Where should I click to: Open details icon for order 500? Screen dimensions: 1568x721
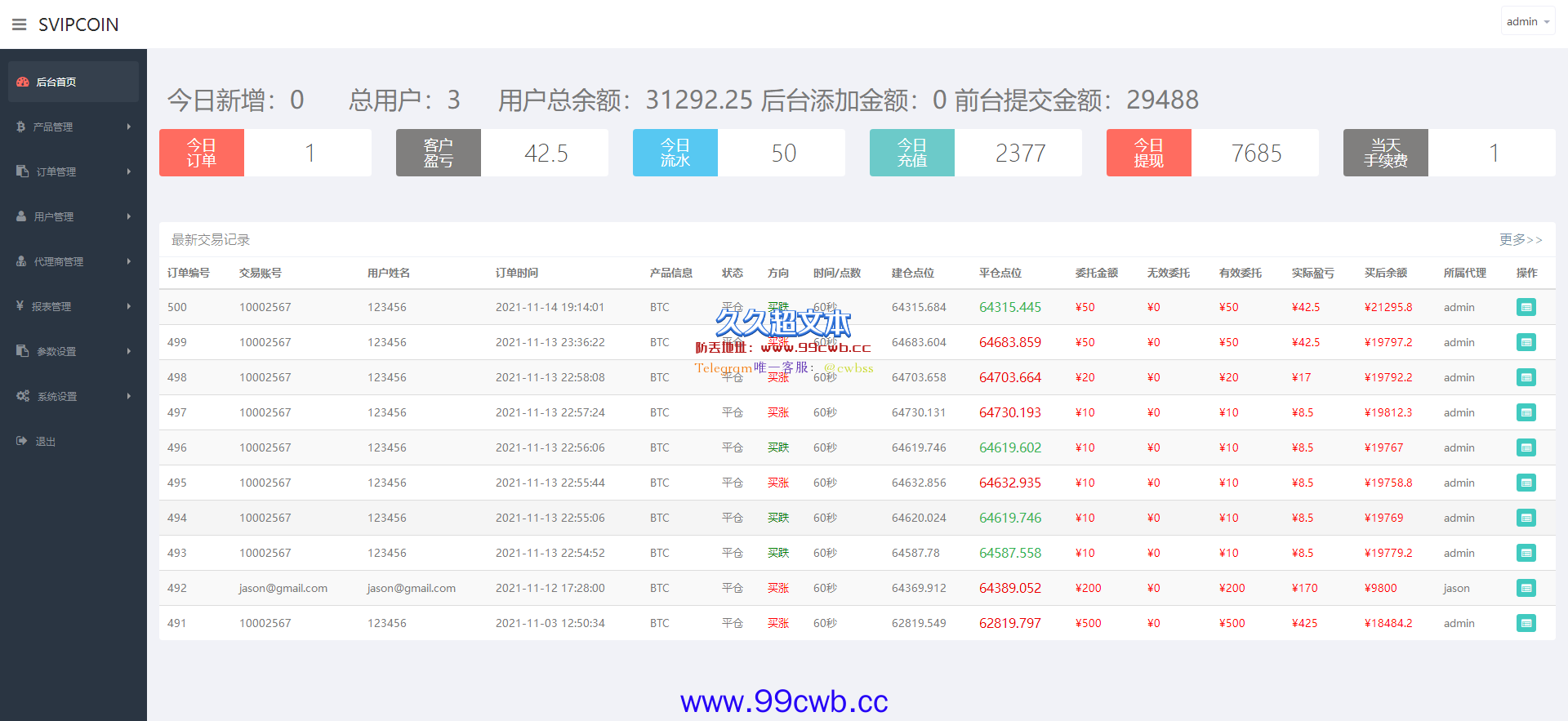click(1526, 307)
